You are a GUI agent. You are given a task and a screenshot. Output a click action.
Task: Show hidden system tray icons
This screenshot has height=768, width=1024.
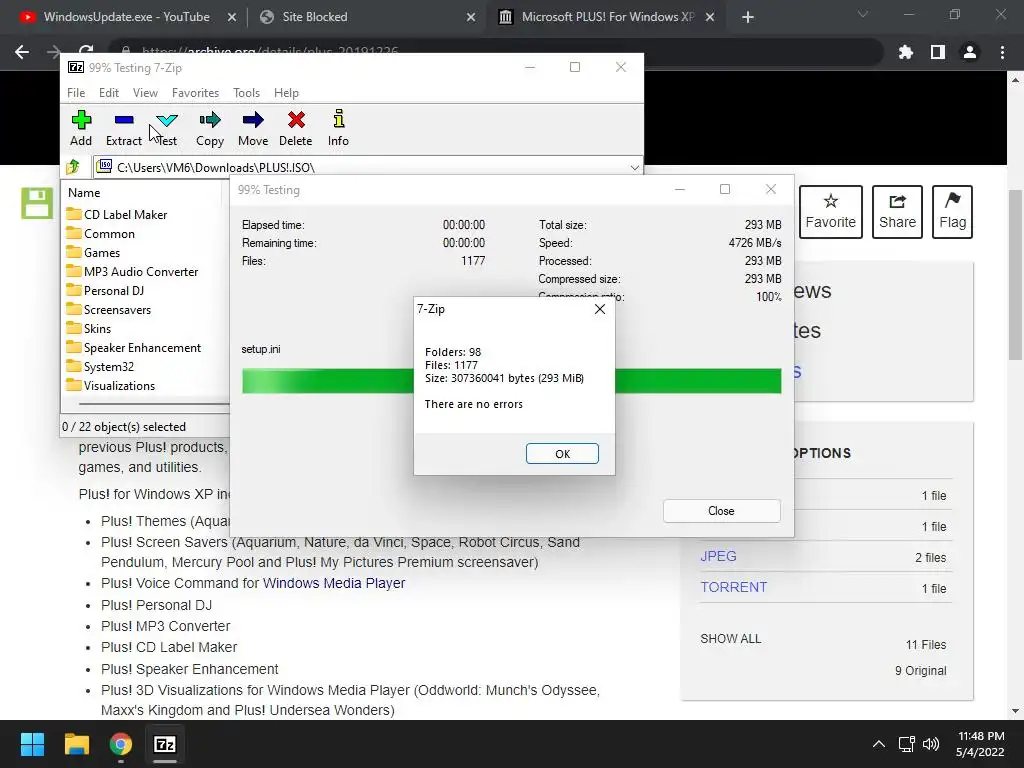click(879, 744)
